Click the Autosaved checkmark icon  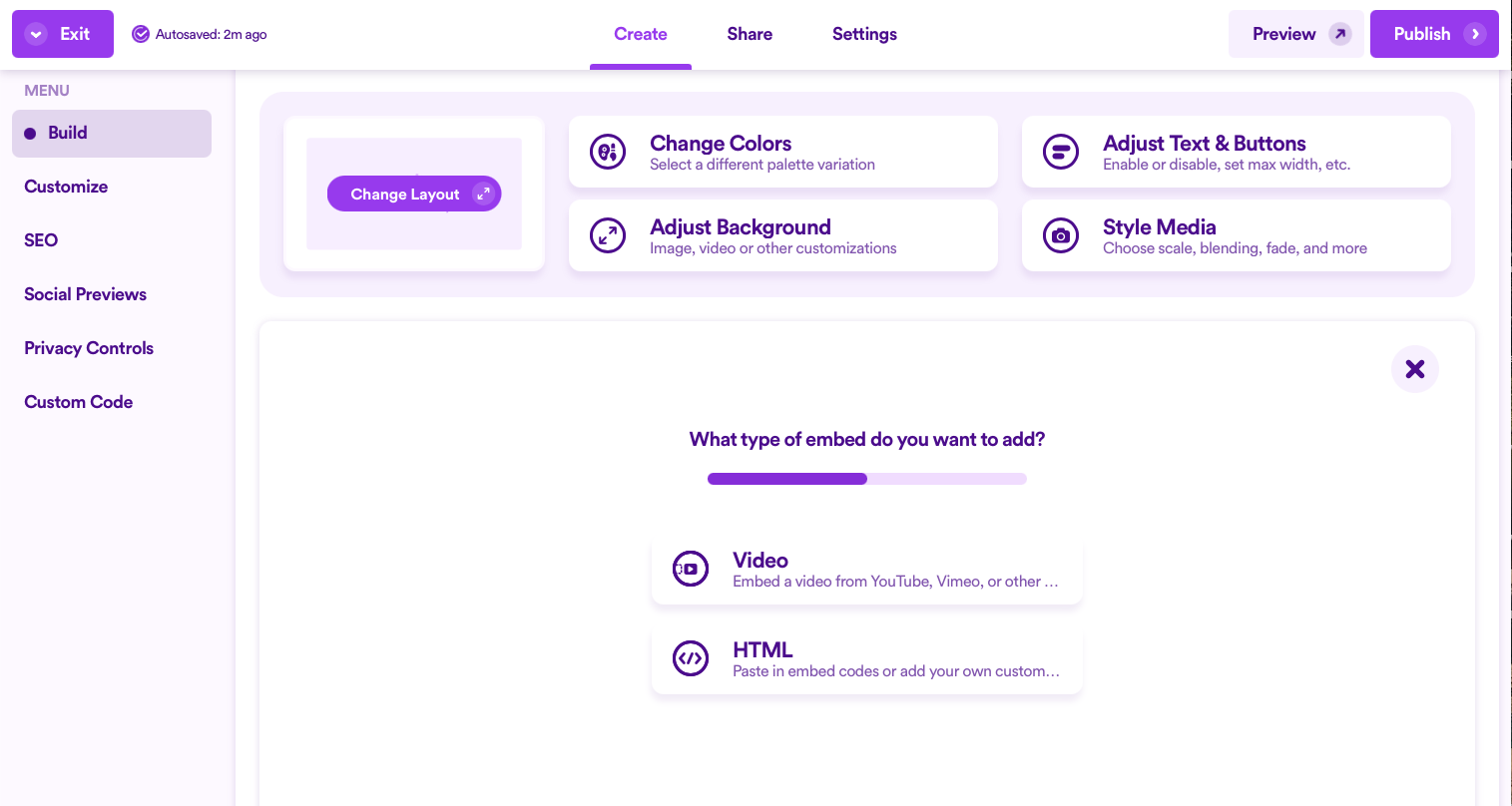point(141,34)
